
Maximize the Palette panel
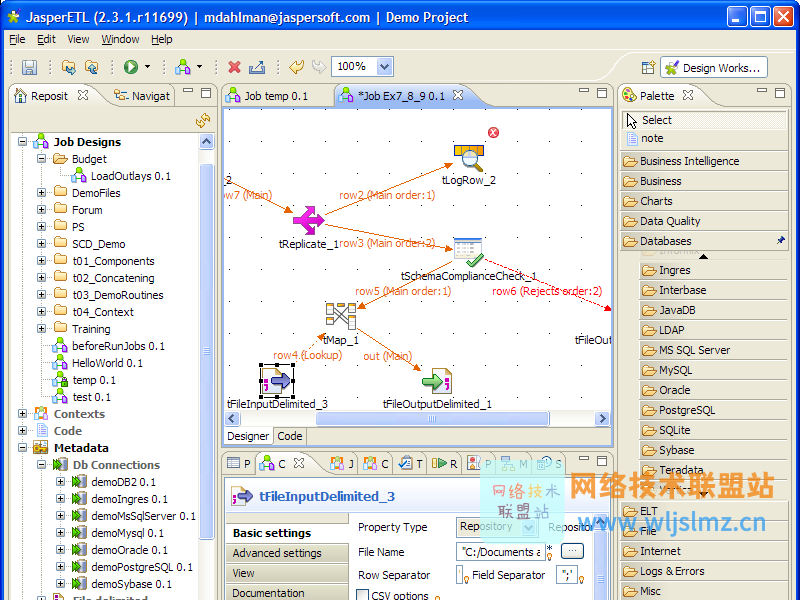(780, 93)
